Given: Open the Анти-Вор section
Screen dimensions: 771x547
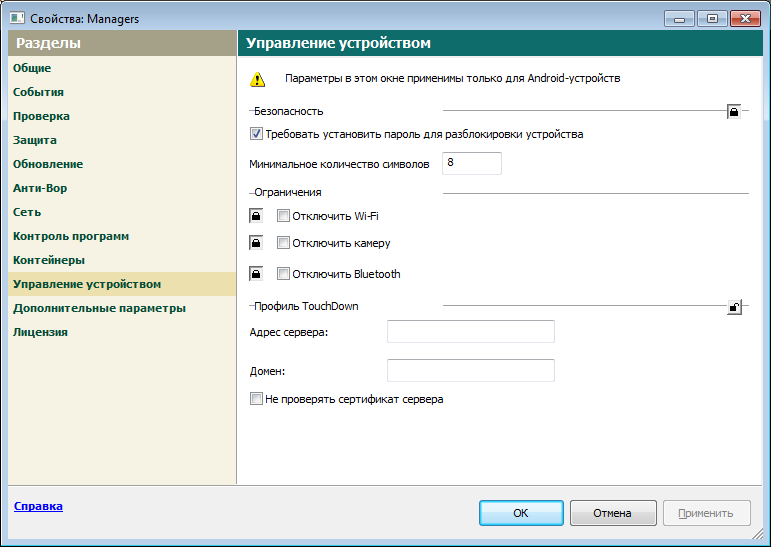Looking at the screenshot, I should tap(40, 188).
